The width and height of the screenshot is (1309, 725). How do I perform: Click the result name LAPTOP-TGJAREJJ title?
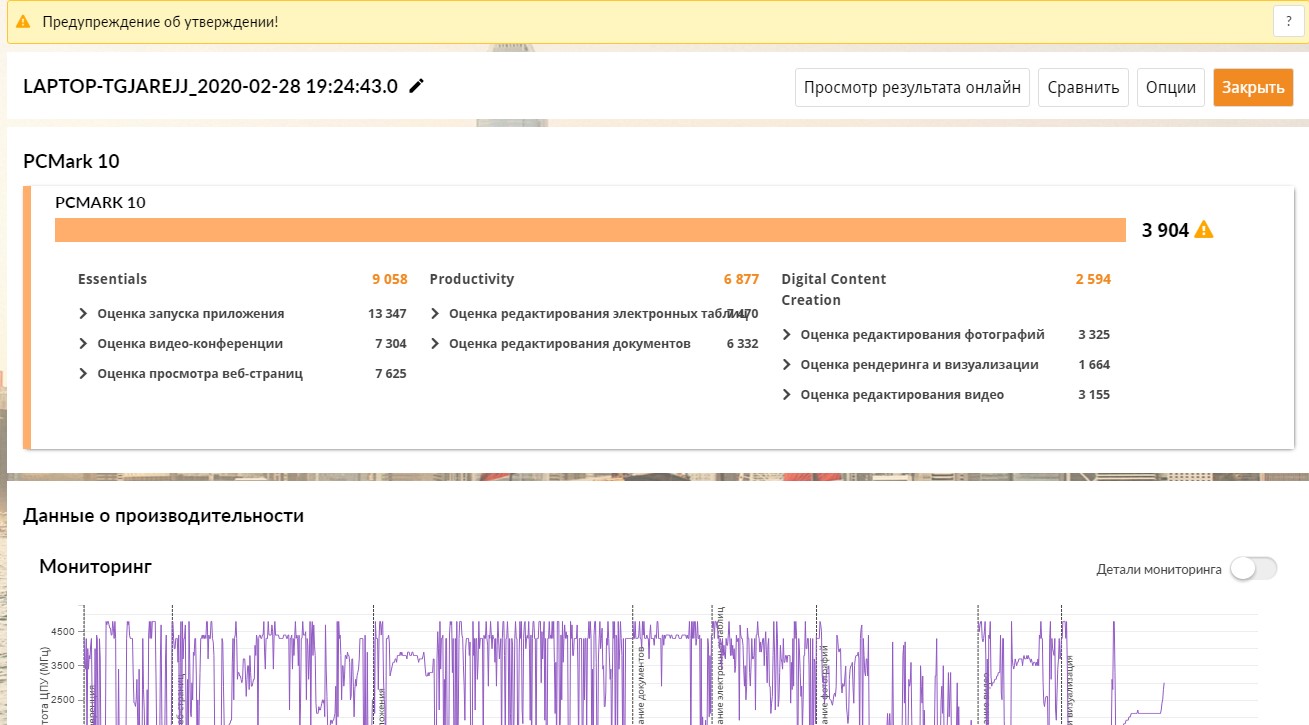click(x=210, y=87)
